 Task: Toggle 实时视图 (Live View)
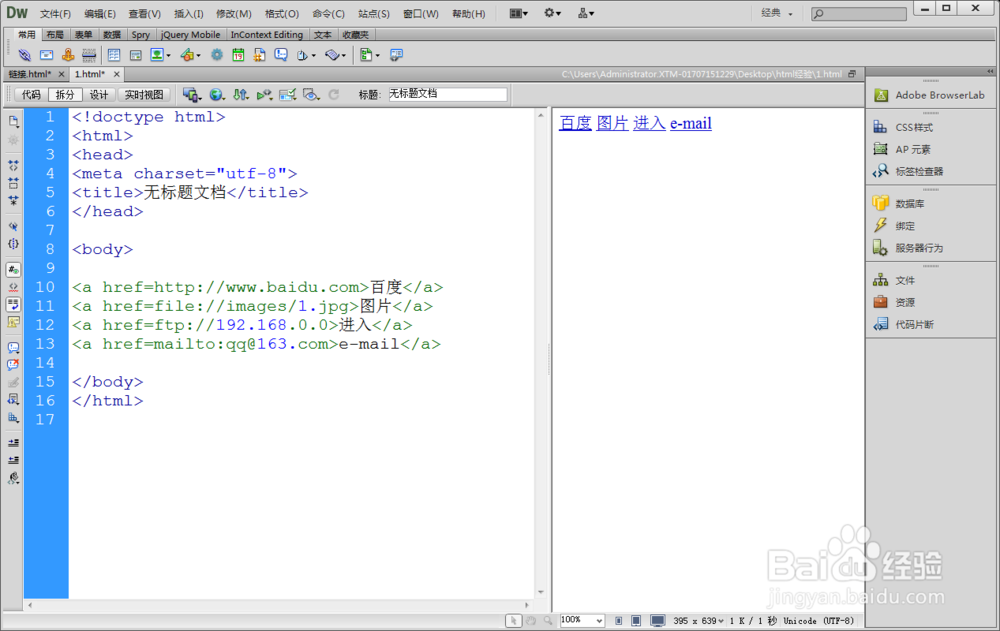click(x=144, y=94)
